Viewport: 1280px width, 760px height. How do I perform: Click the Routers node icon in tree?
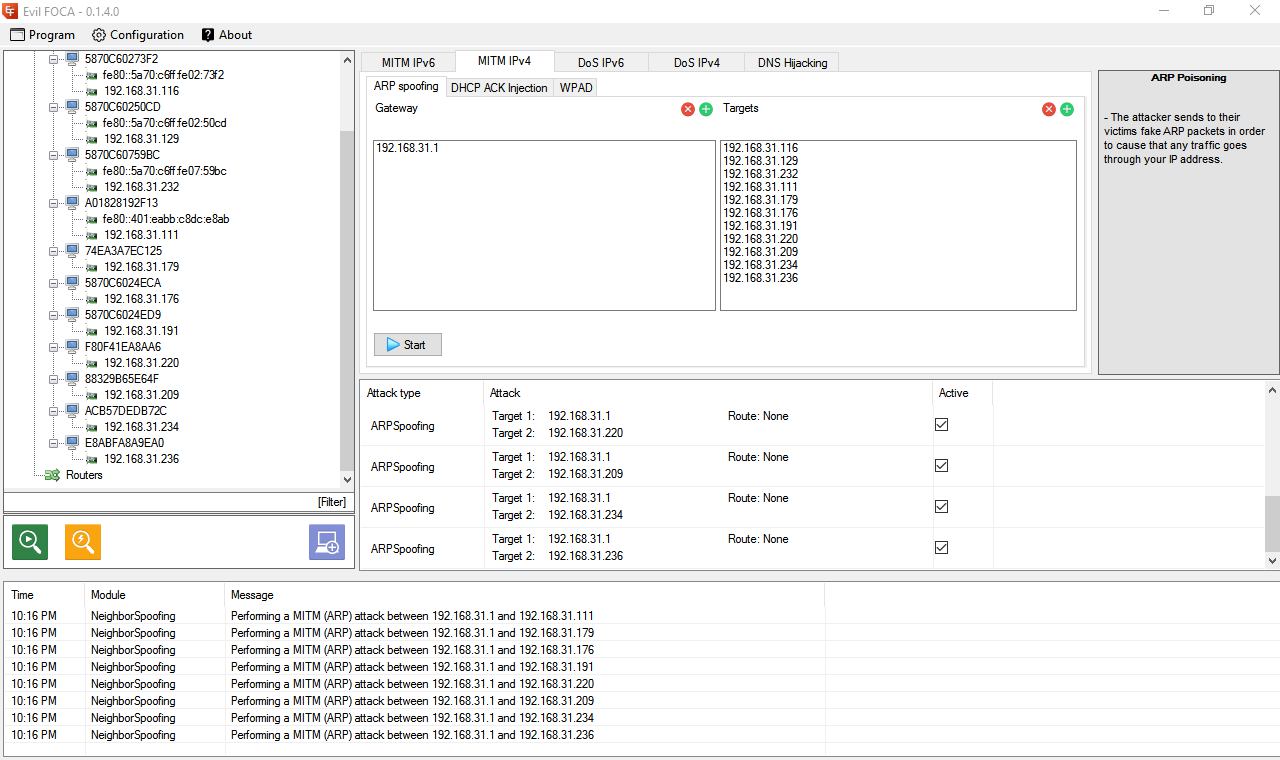[x=52, y=475]
